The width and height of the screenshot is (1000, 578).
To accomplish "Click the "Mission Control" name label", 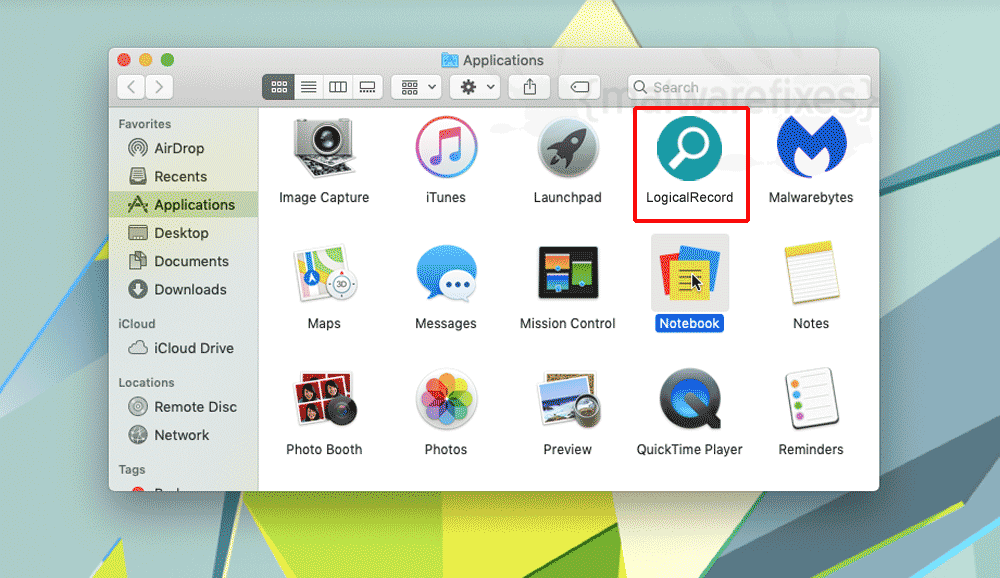I will pos(568,323).
